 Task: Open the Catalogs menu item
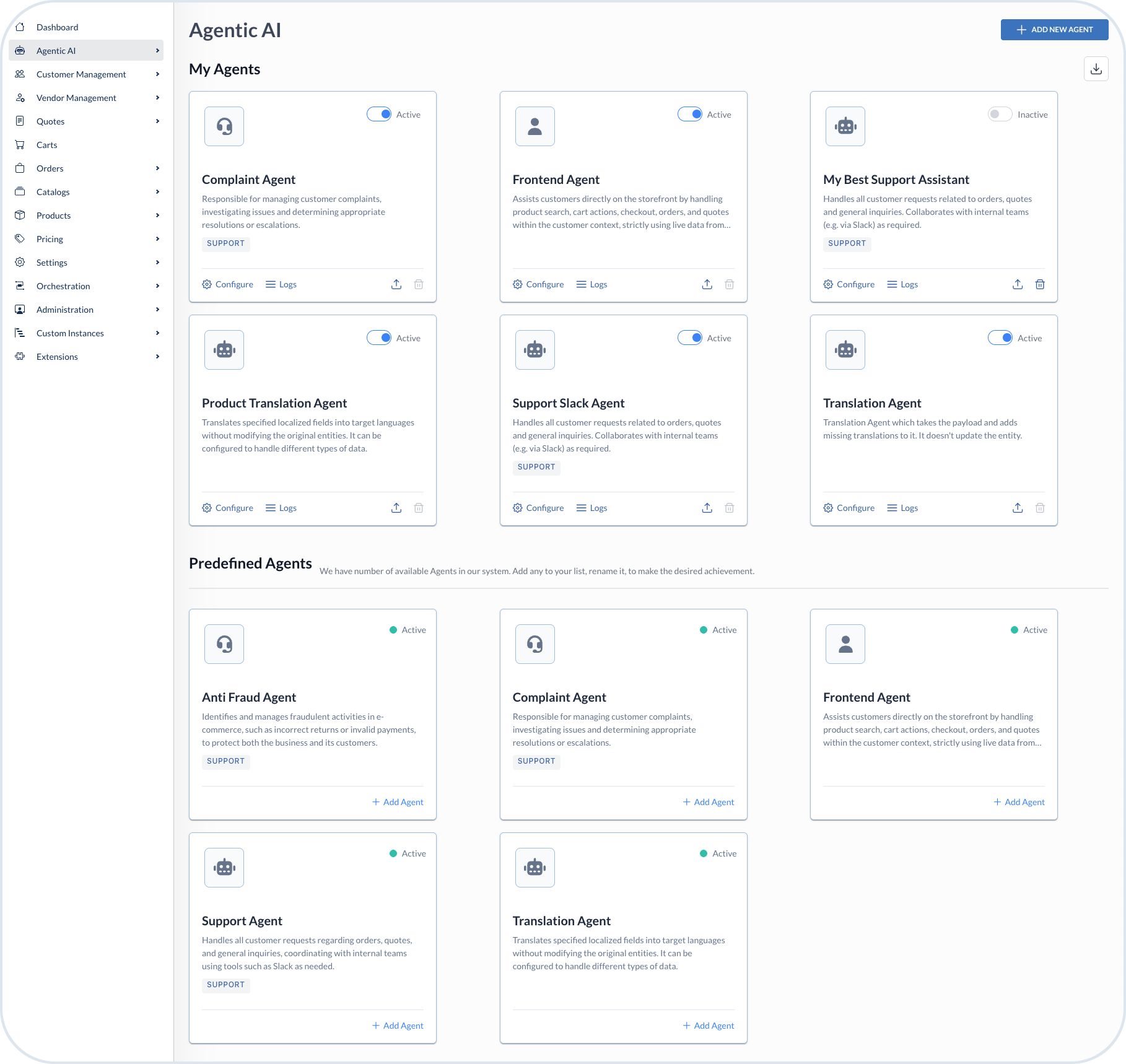click(x=53, y=191)
